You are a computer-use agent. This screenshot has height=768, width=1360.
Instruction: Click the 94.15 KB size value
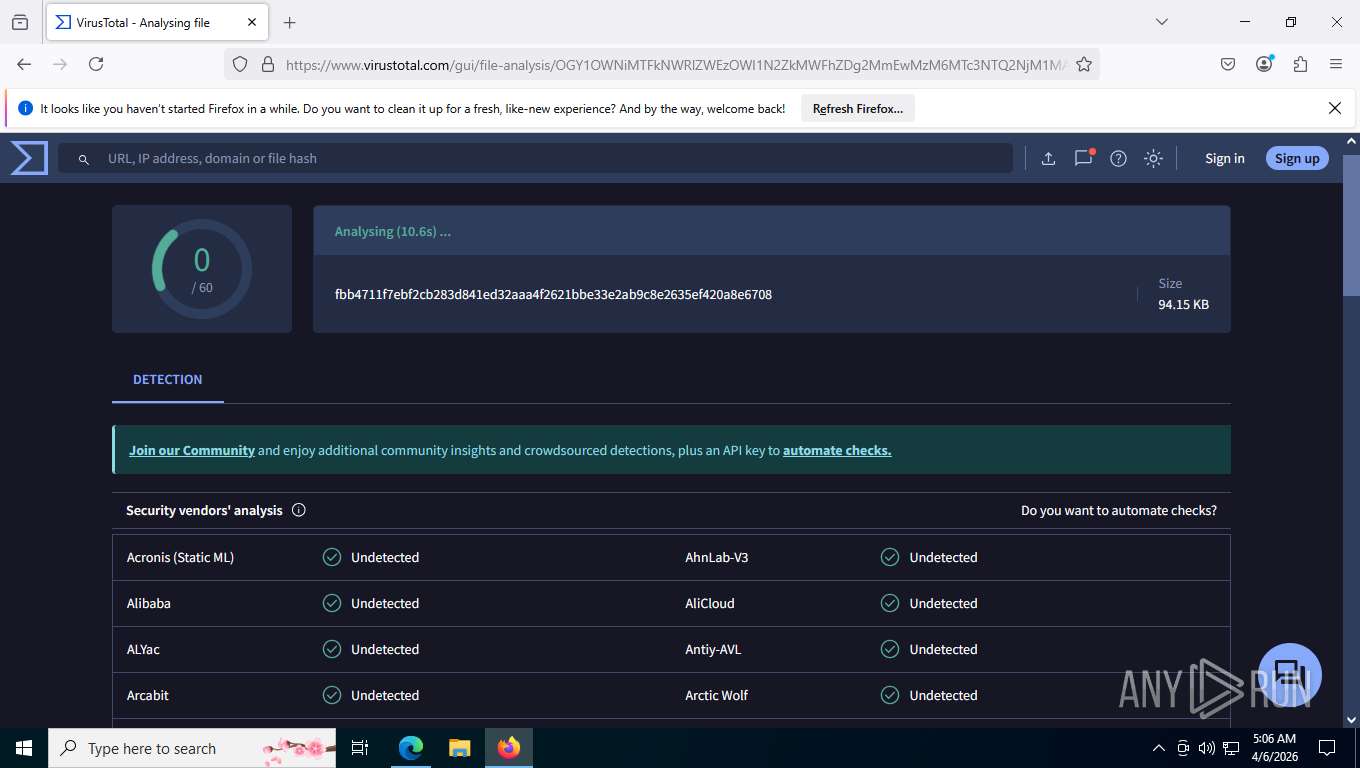[x=1184, y=305]
